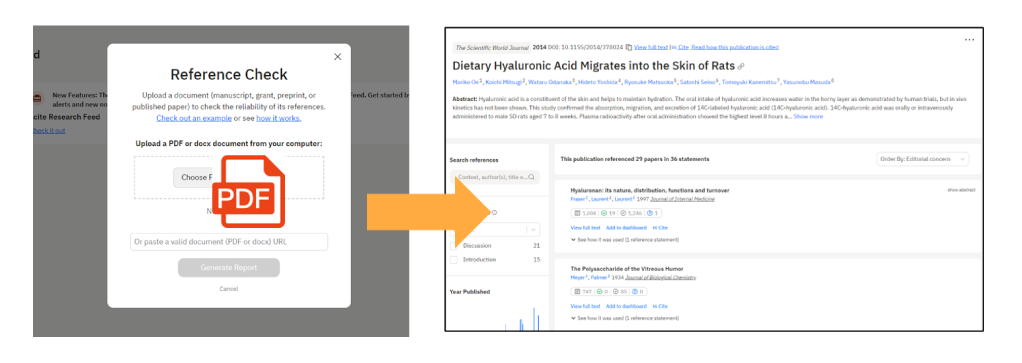Copy the DOI using the copy icon
Screen dimensions: 1022x363
click(x=628, y=47)
